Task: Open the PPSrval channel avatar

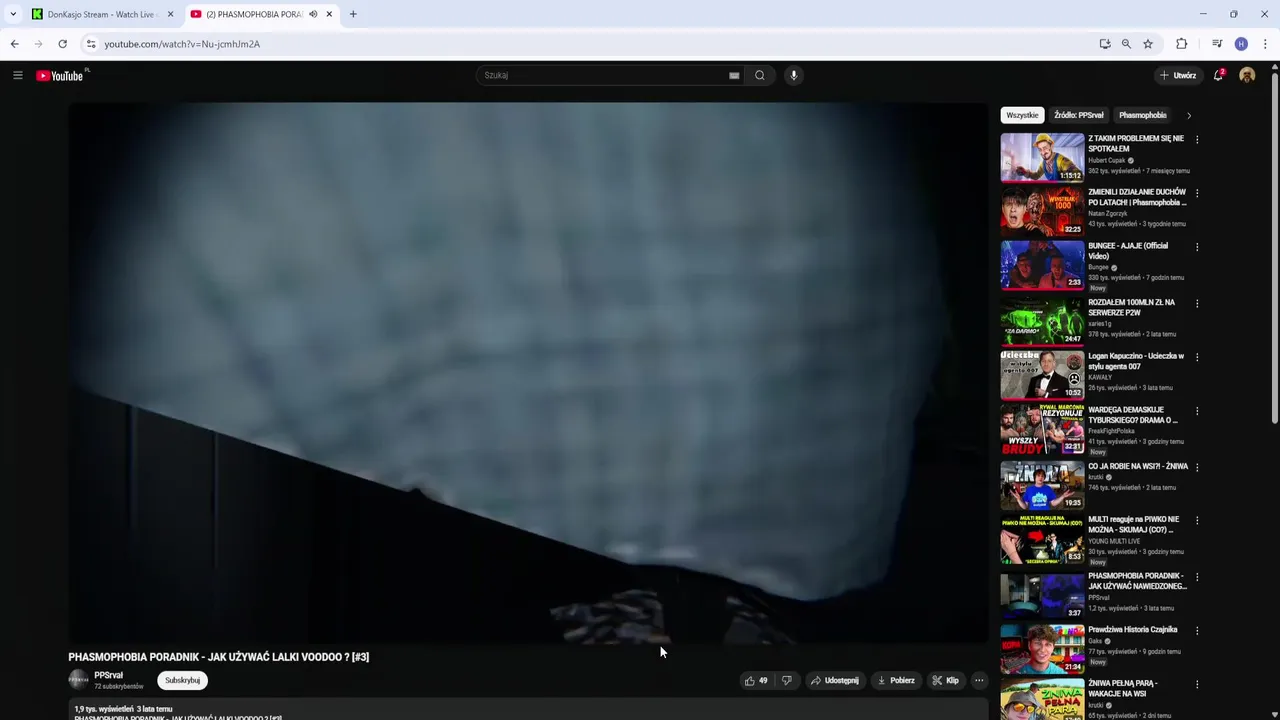Action: pos(78,680)
